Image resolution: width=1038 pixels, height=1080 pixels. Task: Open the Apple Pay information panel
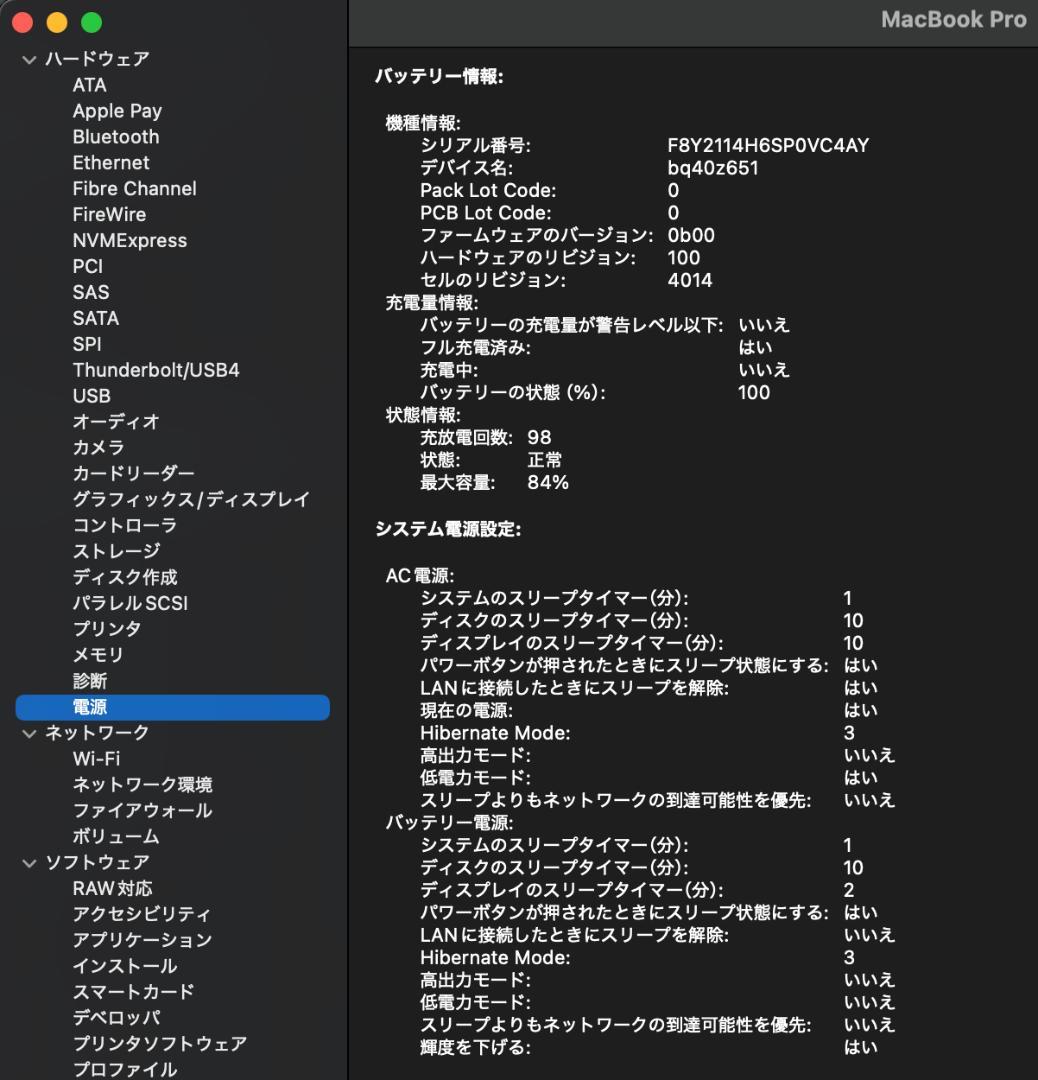click(117, 110)
